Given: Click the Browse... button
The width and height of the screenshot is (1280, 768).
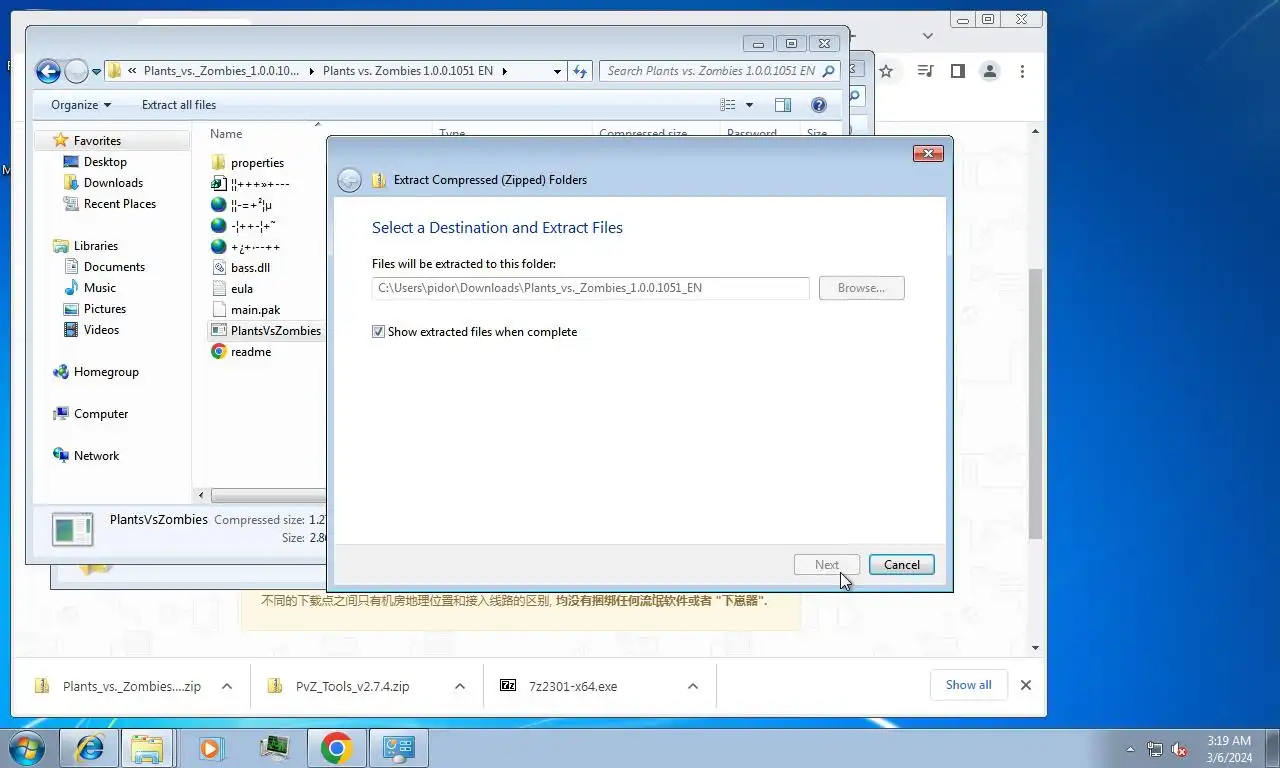Looking at the screenshot, I should (x=861, y=288).
